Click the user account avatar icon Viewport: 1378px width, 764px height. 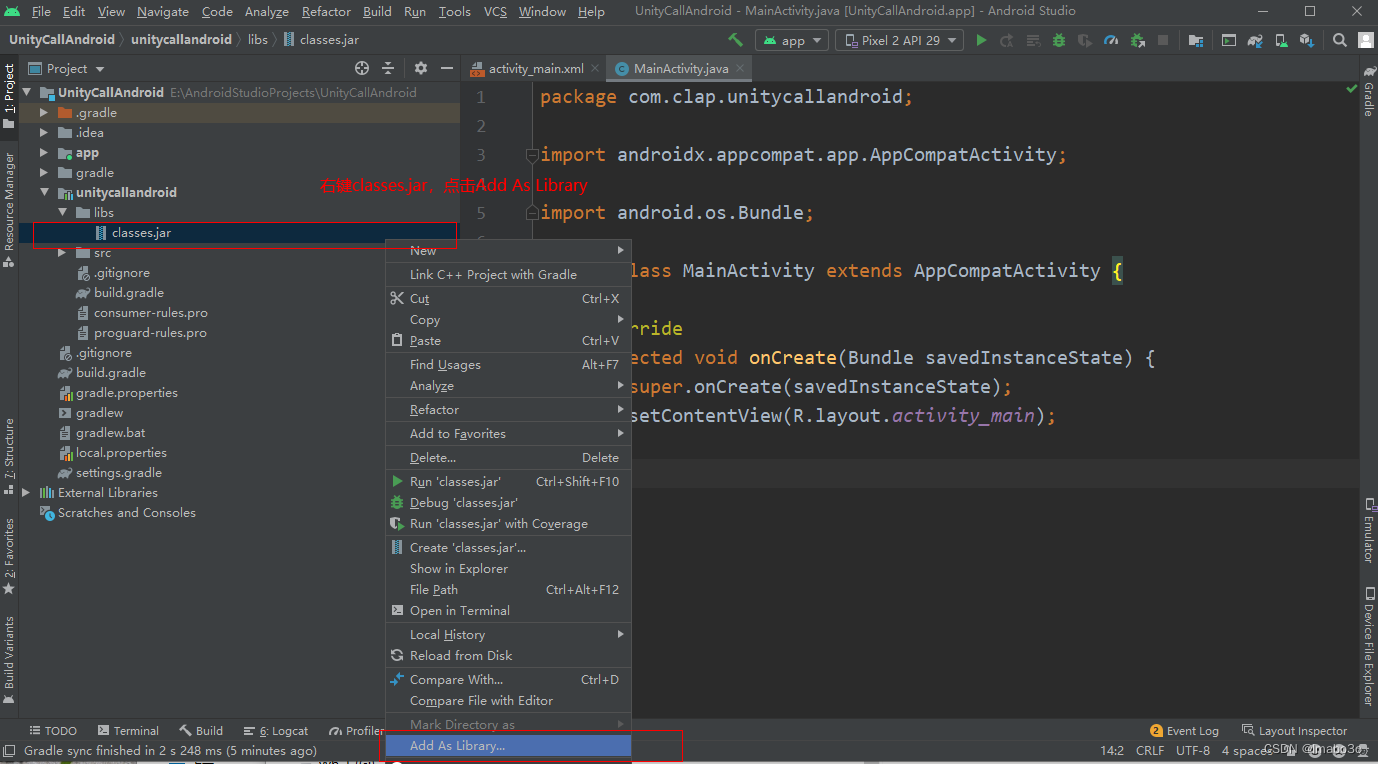pos(1366,40)
